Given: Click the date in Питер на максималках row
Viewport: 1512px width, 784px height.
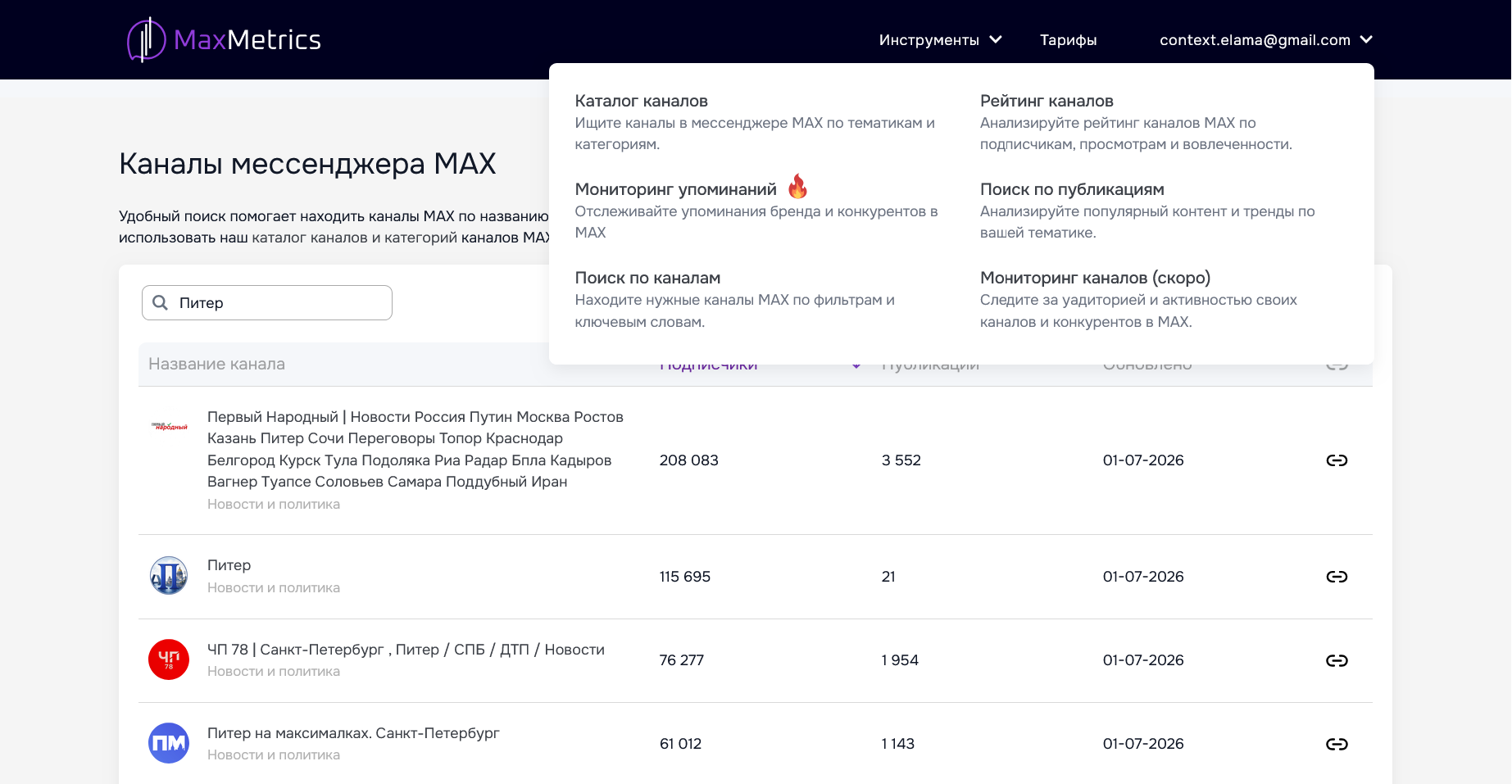Looking at the screenshot, I should (1143, 744).
